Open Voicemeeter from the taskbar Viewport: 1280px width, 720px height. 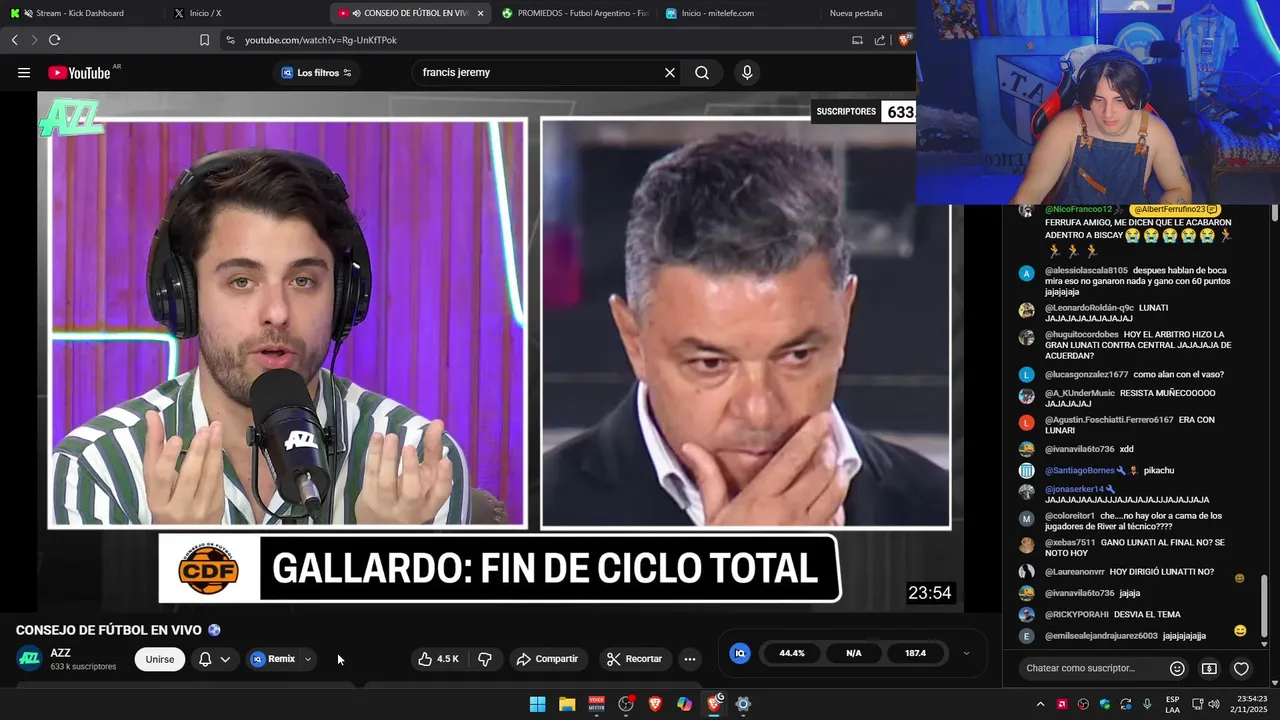[596, 704]
